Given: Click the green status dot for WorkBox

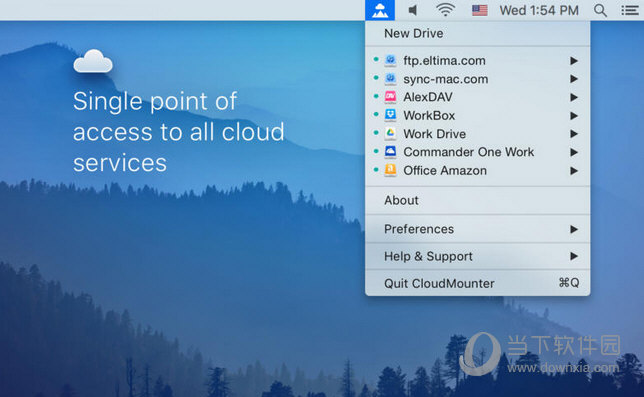Looking at the screenshot, I should coord(376,114).
